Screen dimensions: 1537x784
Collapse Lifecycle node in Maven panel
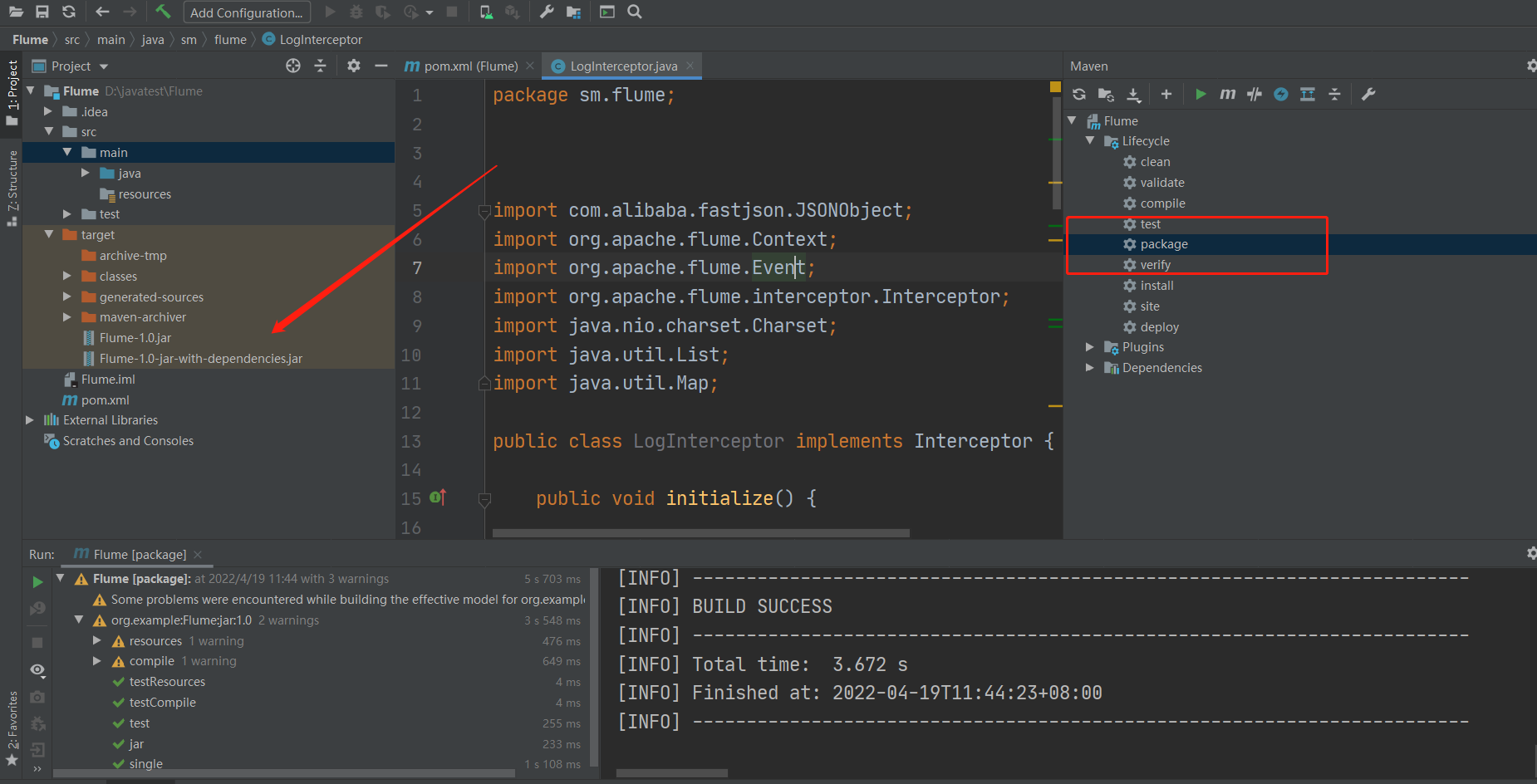click(x=1090, y=140)
